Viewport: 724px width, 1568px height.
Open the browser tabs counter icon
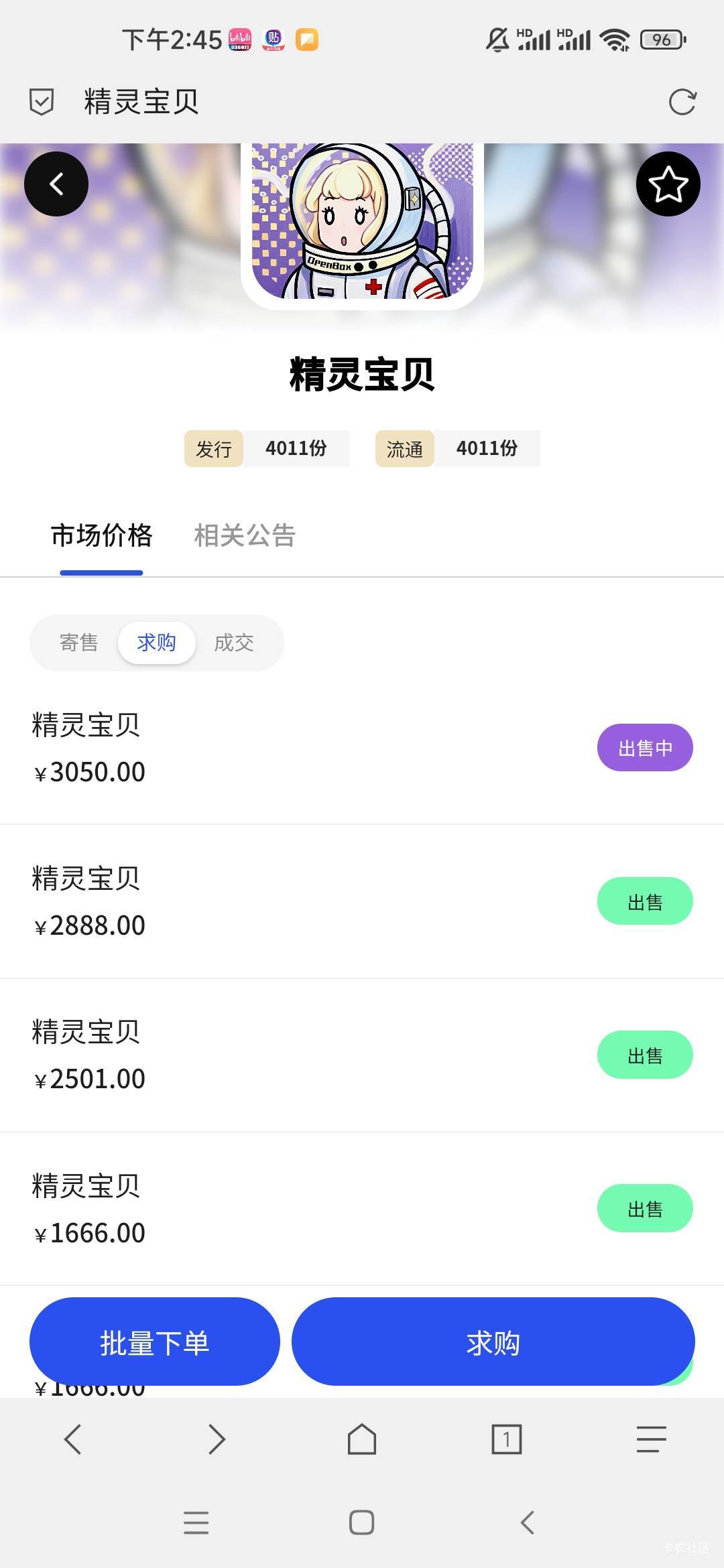(x=507, y=1439)
